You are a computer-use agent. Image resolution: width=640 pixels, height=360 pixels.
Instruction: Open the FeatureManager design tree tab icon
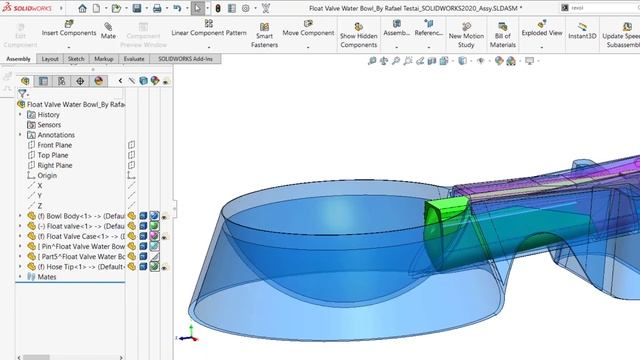[25, 81]
